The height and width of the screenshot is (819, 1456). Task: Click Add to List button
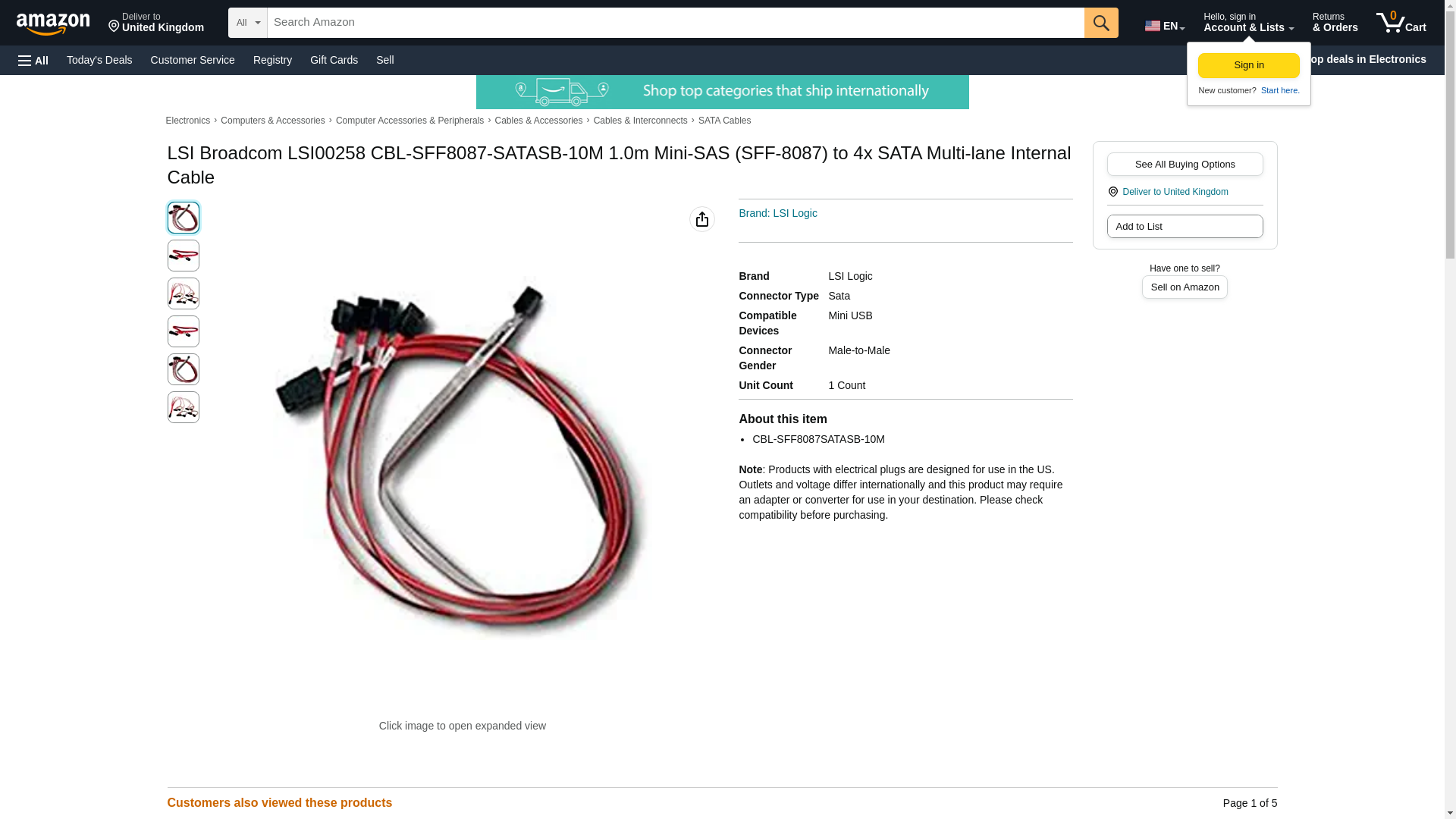(x=1185, y=226)
